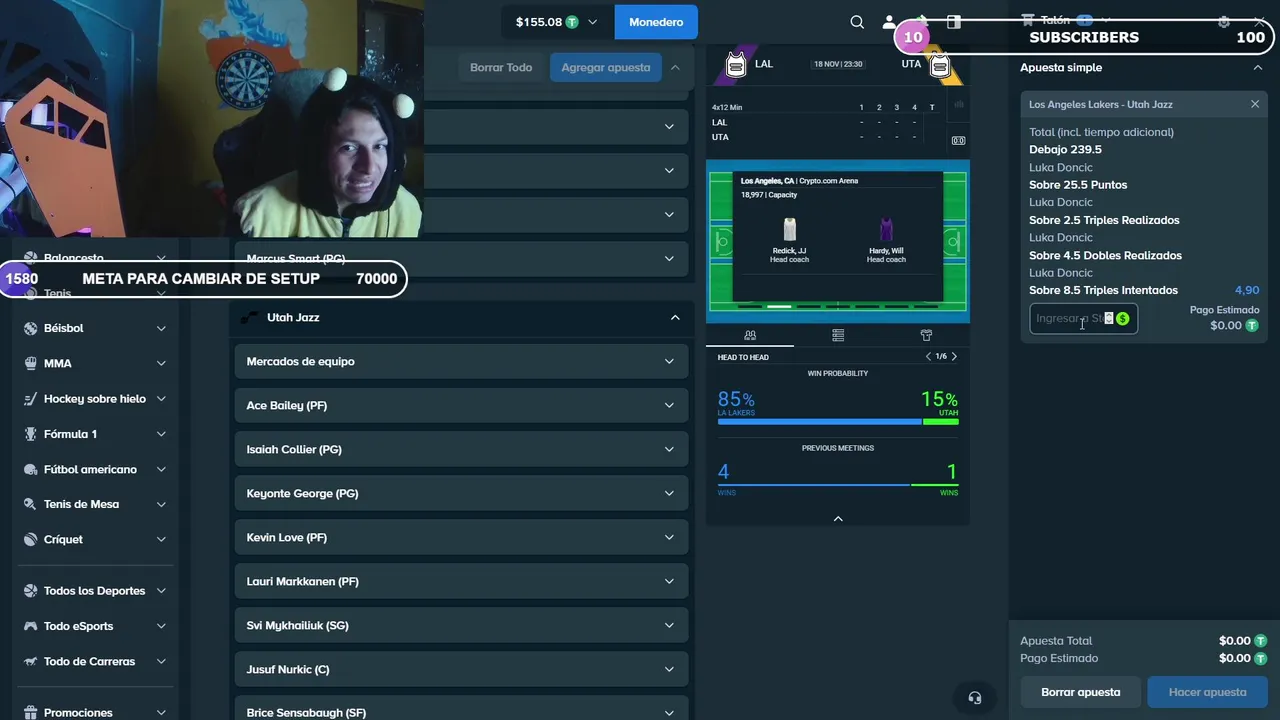Click Borrar apuesta button
This screenshot has height=720, width=1280.
click(x=1080, y=692)
